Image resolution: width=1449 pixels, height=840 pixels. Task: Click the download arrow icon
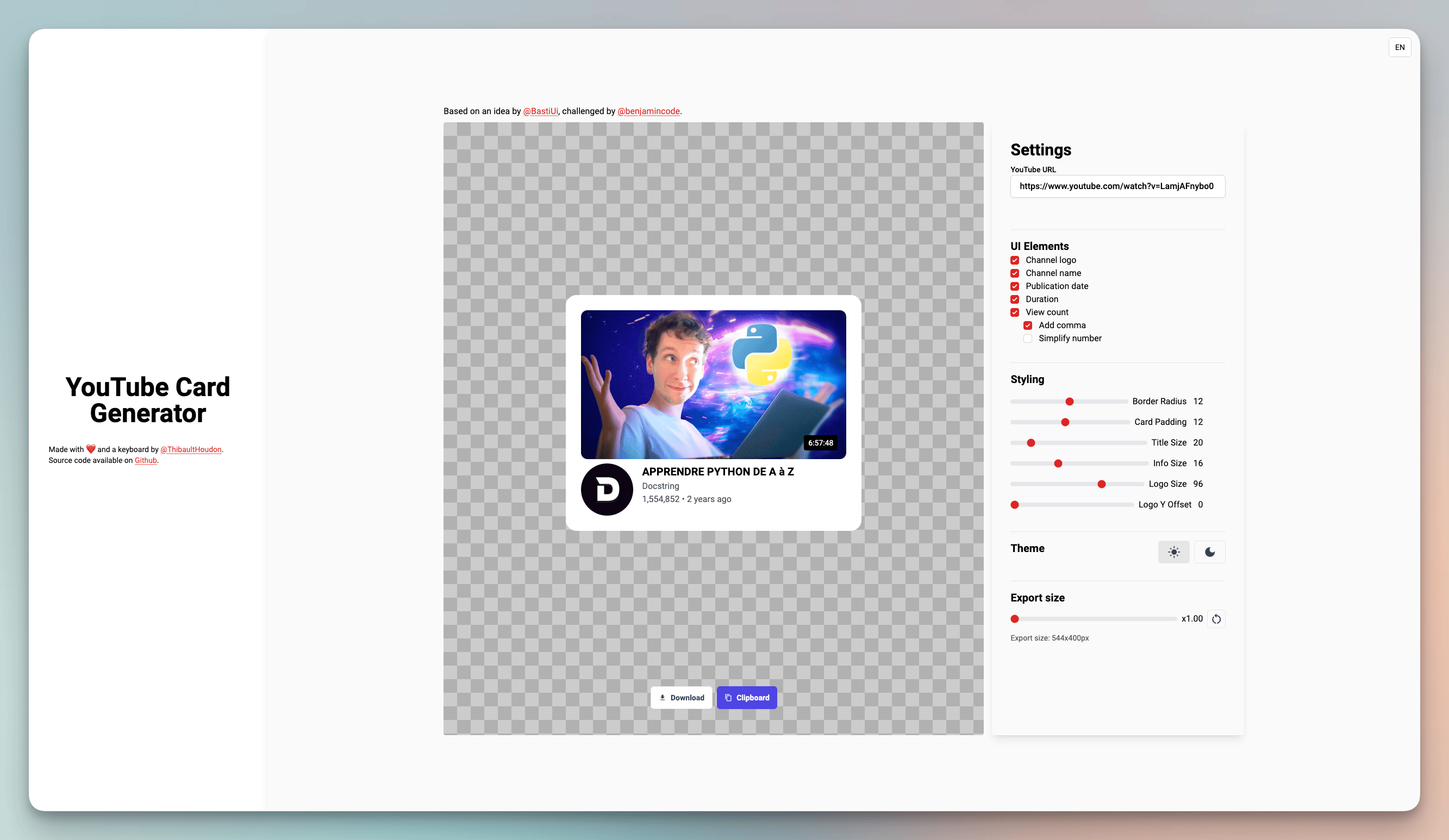click(663, 698)
